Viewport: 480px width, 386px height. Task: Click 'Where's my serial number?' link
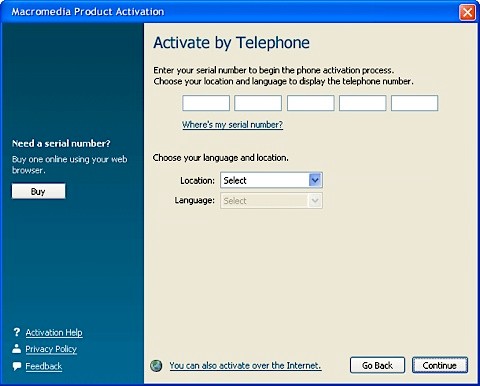tap(232, 125)
